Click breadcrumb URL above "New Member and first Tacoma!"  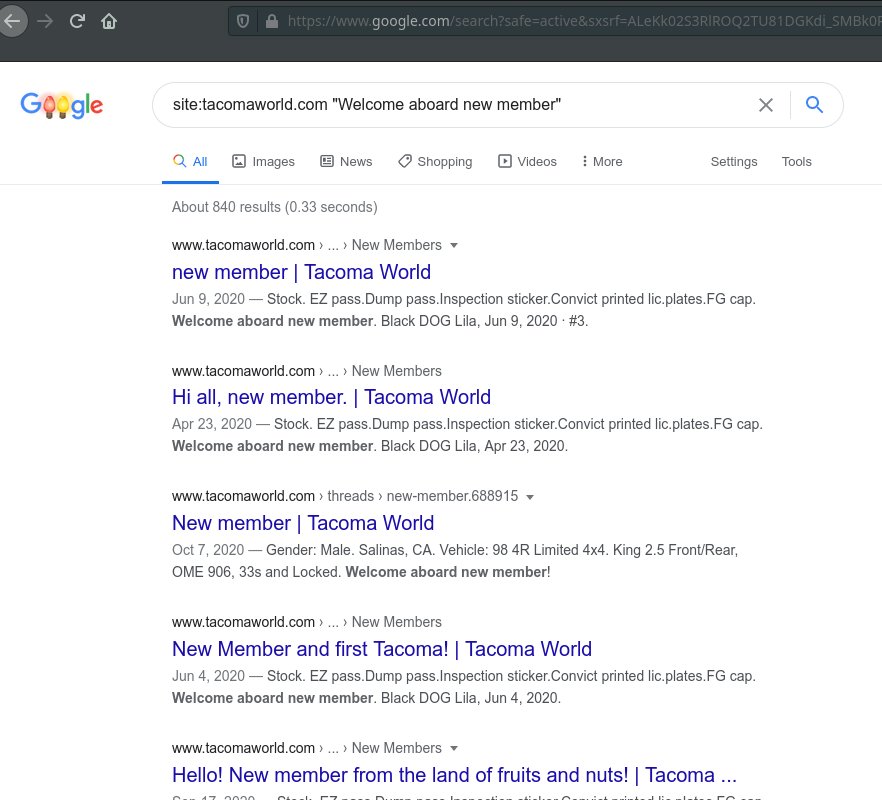point(307,622)
